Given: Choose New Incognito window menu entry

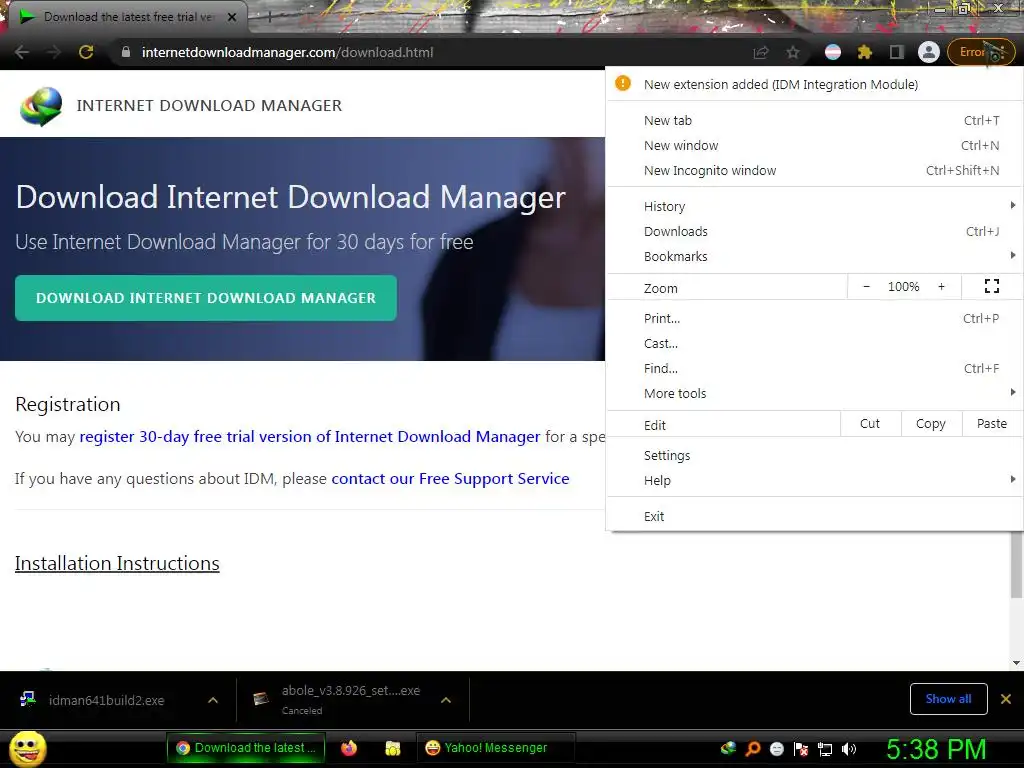Looking at the screenshot, I should coord(814,170).
